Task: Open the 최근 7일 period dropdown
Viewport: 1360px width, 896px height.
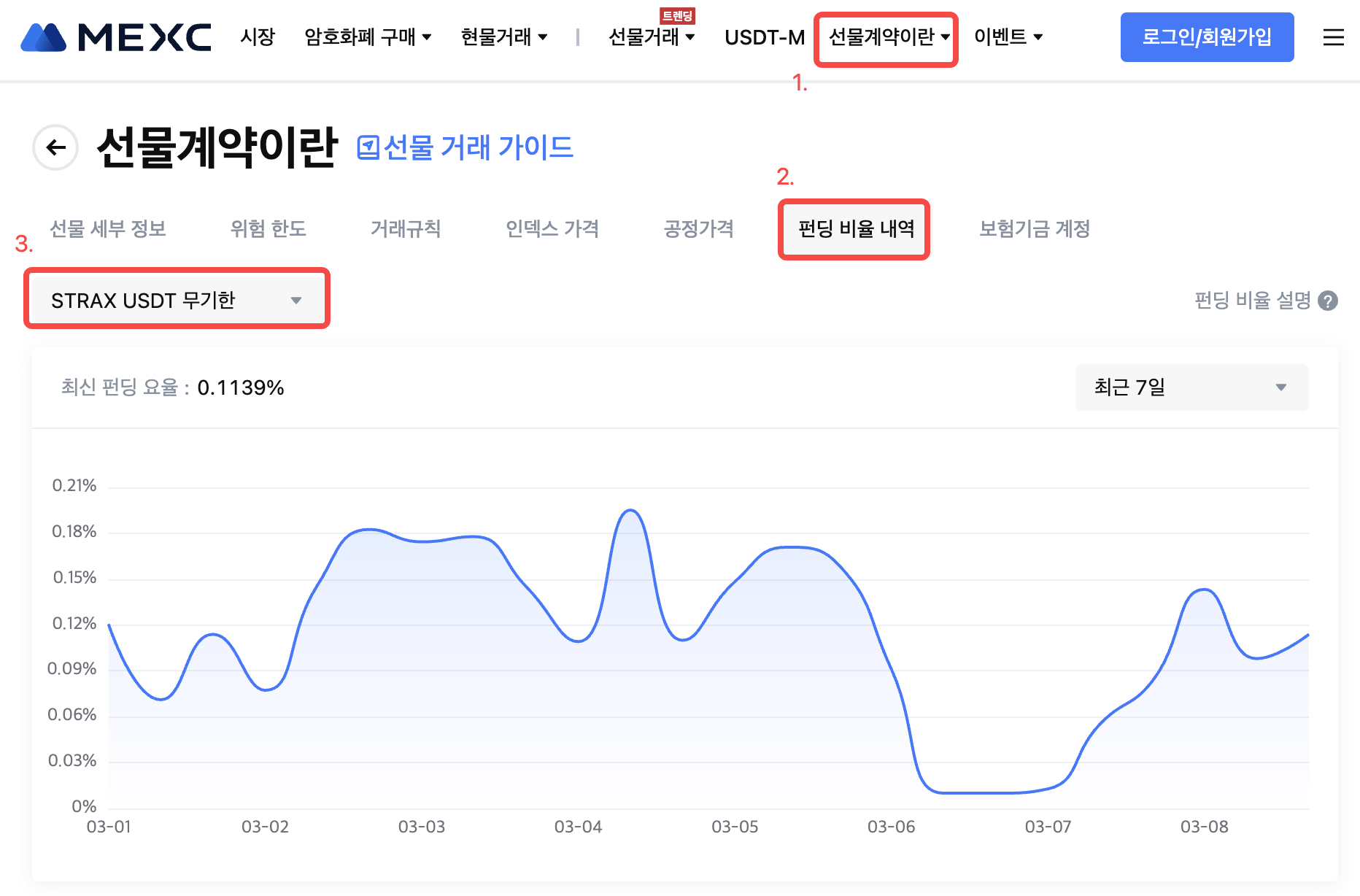Action: tap(1191, 387)
